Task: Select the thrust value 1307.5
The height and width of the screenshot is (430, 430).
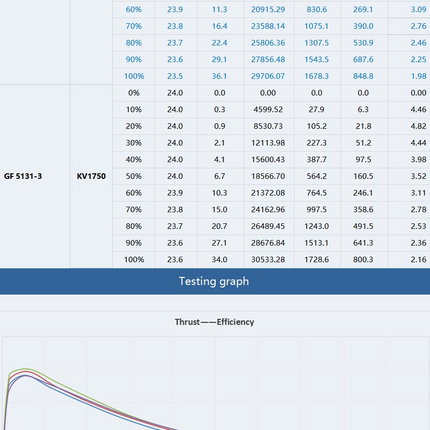Action: click(316, 43)
